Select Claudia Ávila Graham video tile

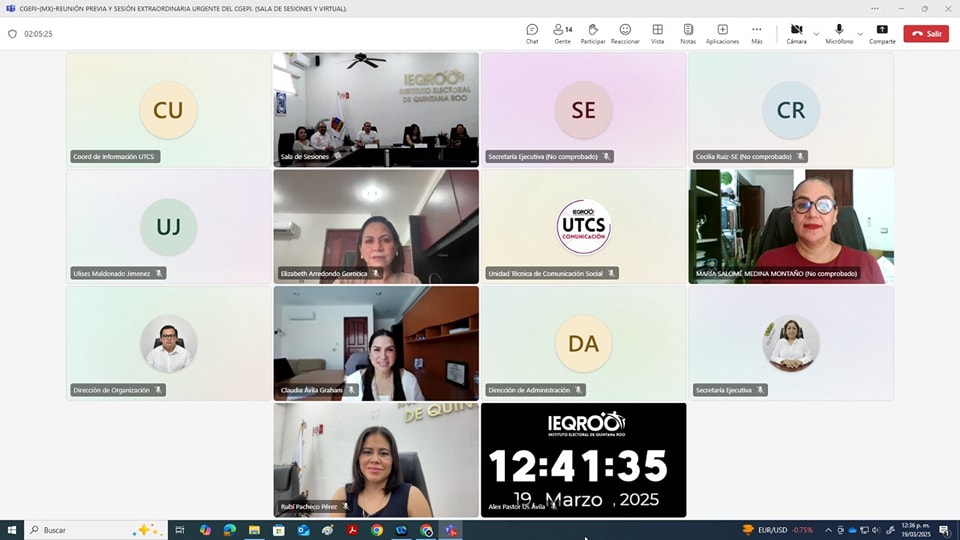pyautogui.click(x=376, y=343)
